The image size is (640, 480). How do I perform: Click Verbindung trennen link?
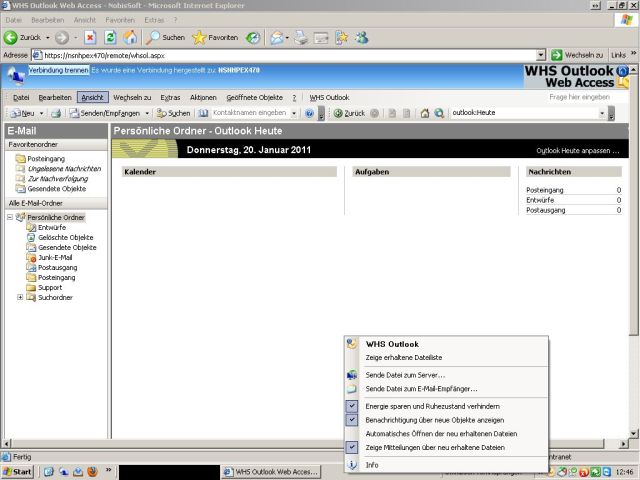(58, 70)
